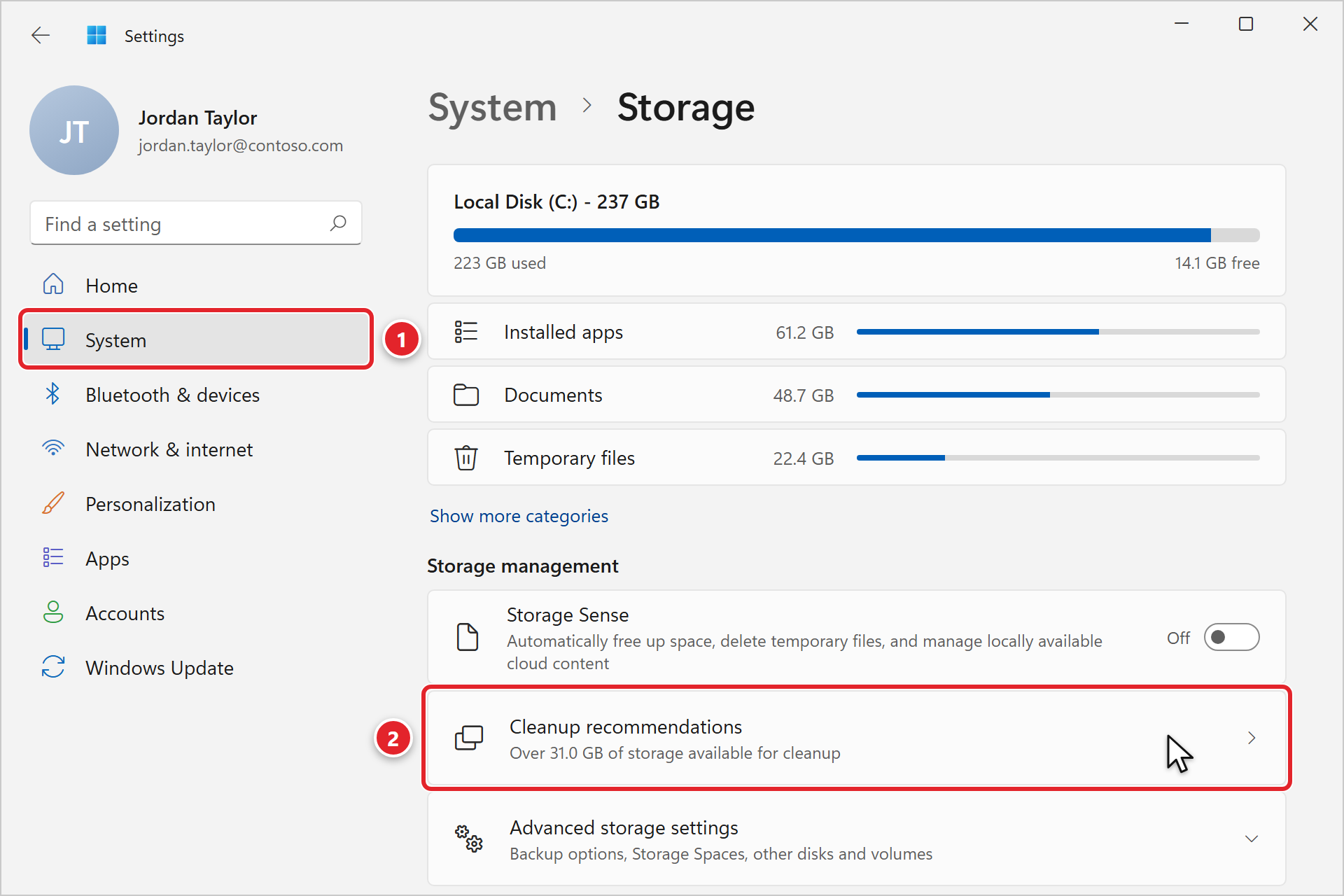Click the Installed apps list icon
Viewport: 1344px width, 896px height.
pos(466,332)
